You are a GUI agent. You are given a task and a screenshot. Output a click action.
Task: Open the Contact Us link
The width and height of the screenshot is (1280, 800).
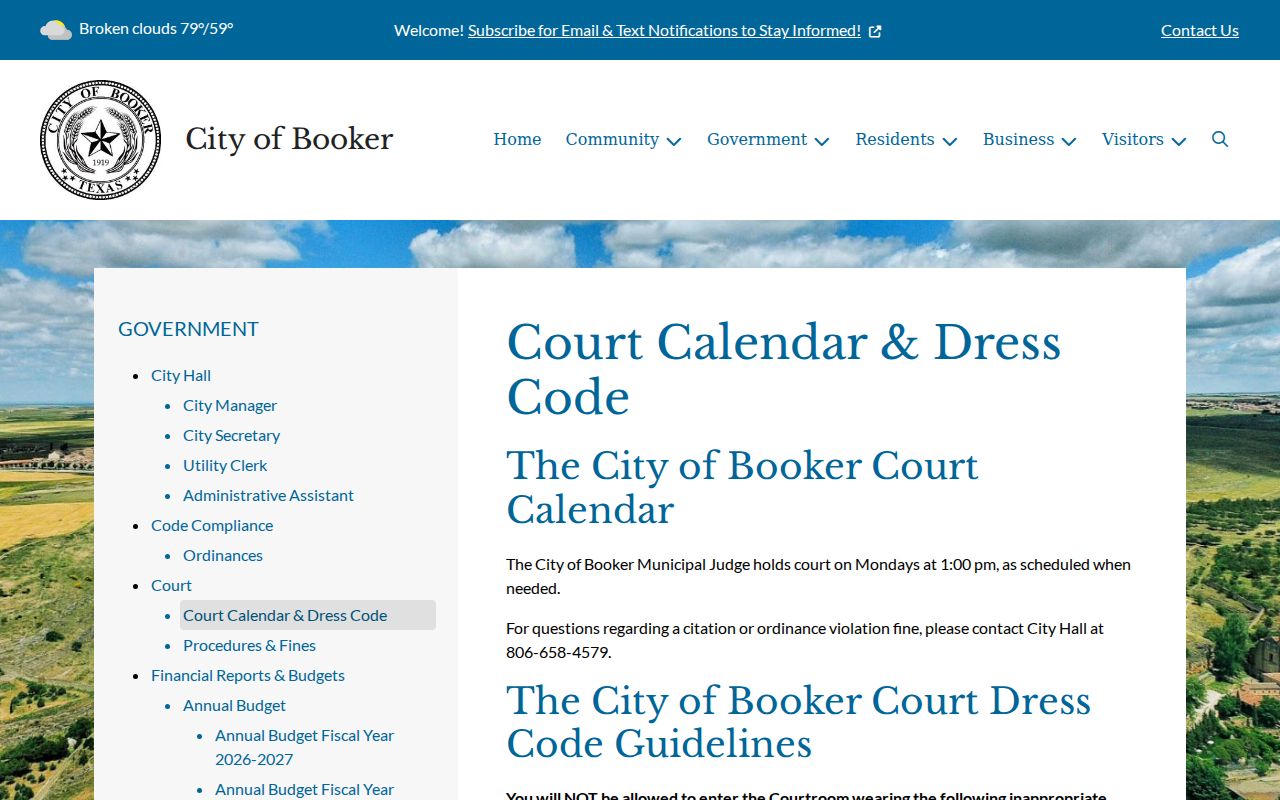[1200, 30]
